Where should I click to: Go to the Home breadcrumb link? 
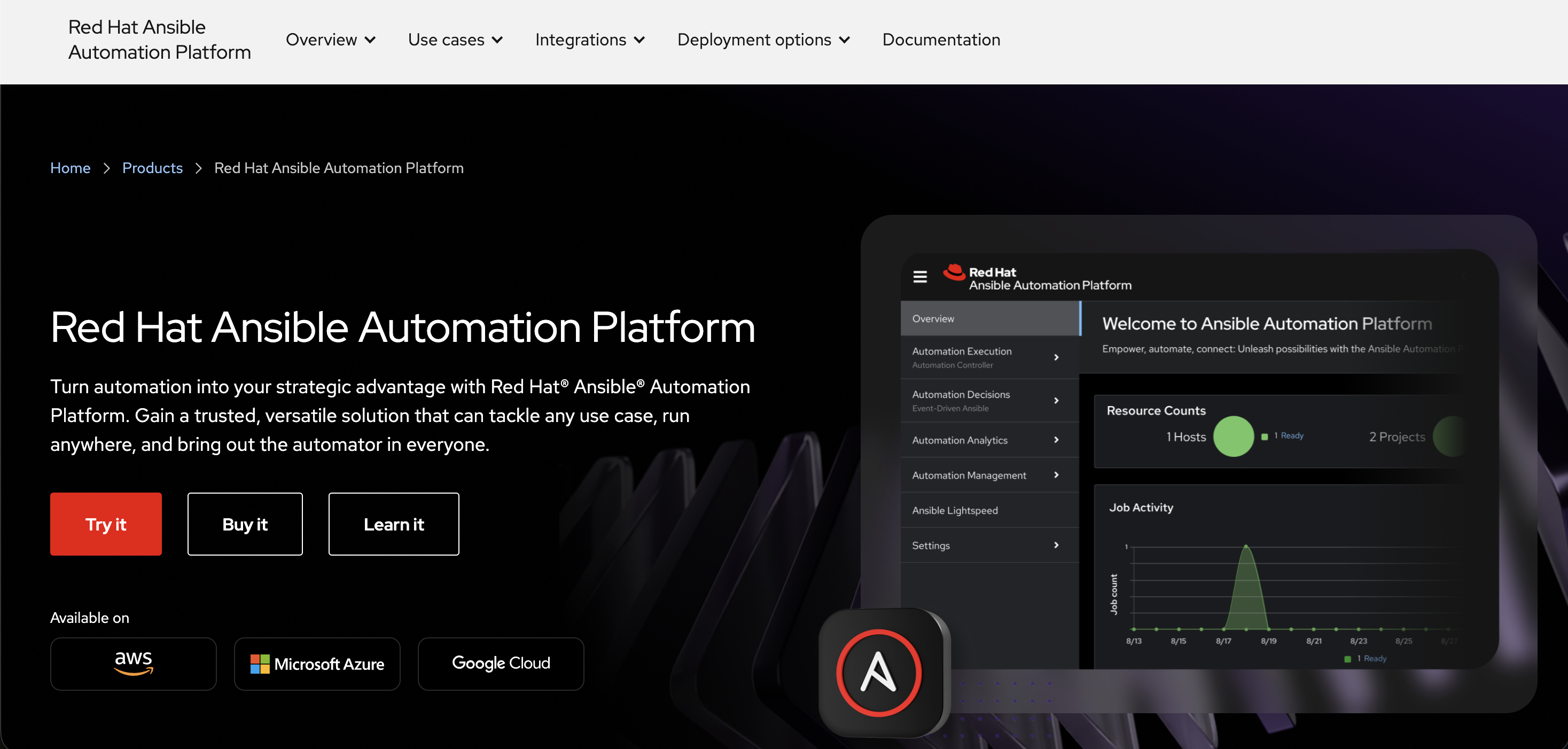click(x=70, y=168)
